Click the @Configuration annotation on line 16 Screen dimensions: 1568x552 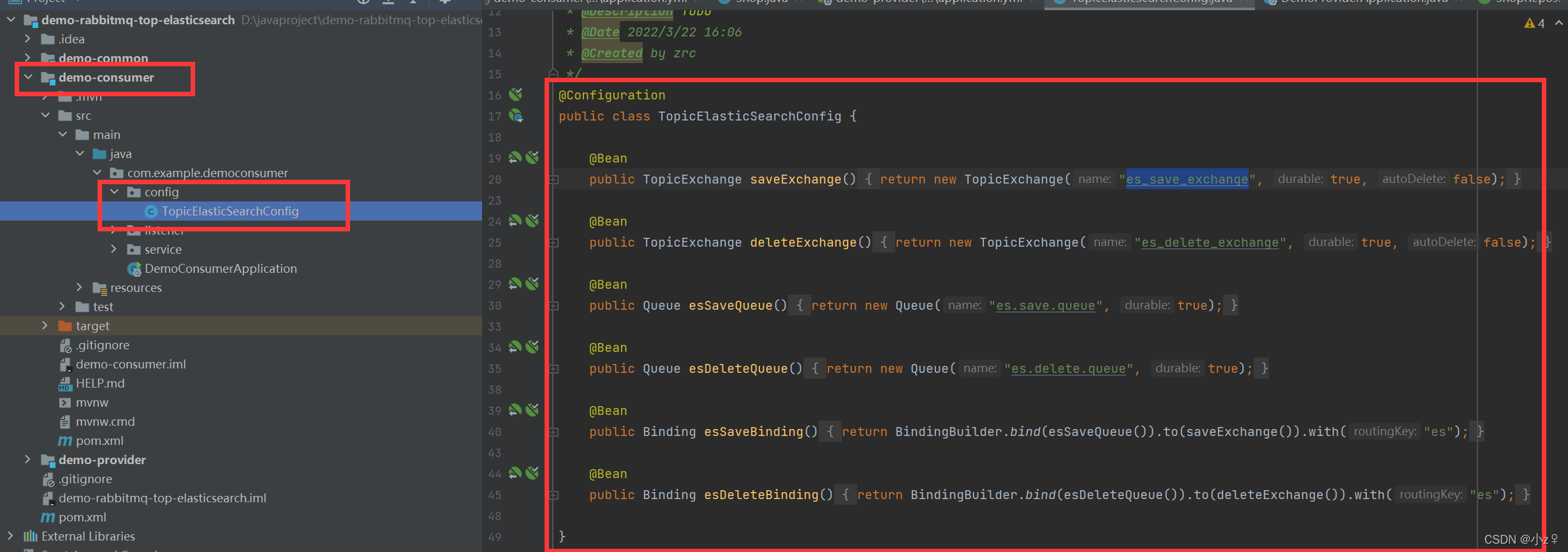click(x=612, y=95)
